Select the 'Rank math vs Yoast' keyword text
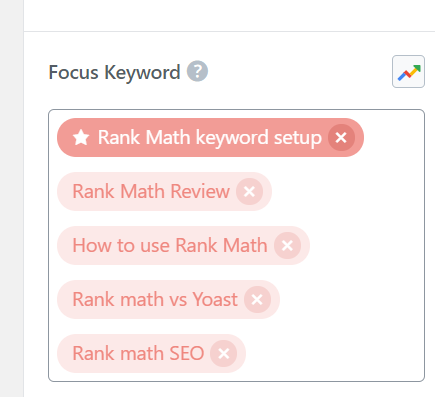The width and height of the screenshot is (435, 397). click(x=155, y=300)
